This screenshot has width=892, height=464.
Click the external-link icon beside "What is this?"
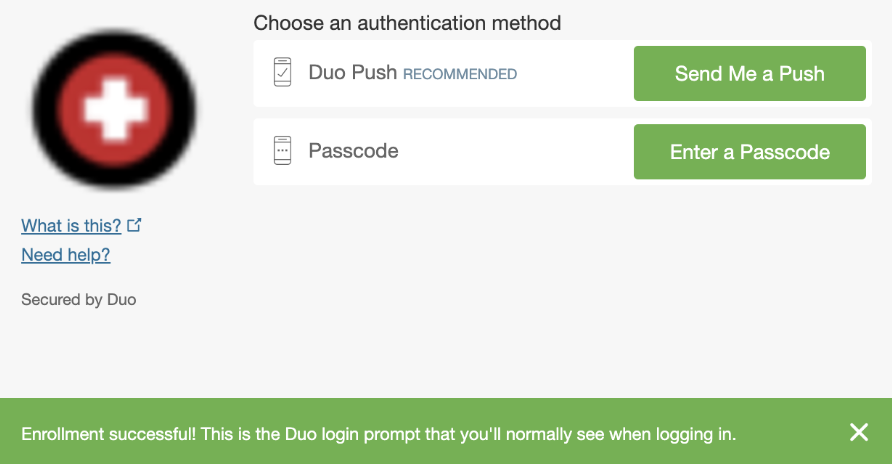point(135,225)
